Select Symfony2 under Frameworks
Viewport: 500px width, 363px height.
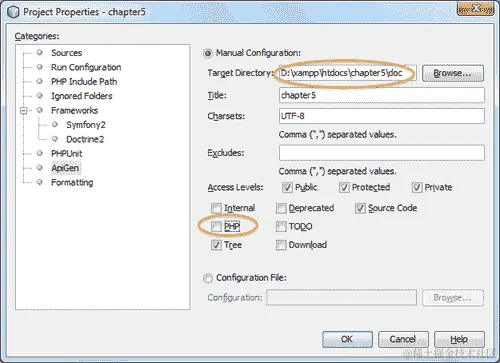tap(86, 125)
